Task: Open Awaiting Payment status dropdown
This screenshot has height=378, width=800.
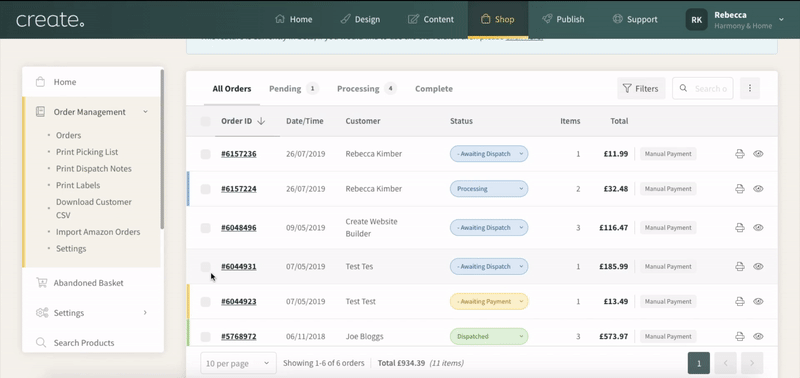Action: click(489, 301)
